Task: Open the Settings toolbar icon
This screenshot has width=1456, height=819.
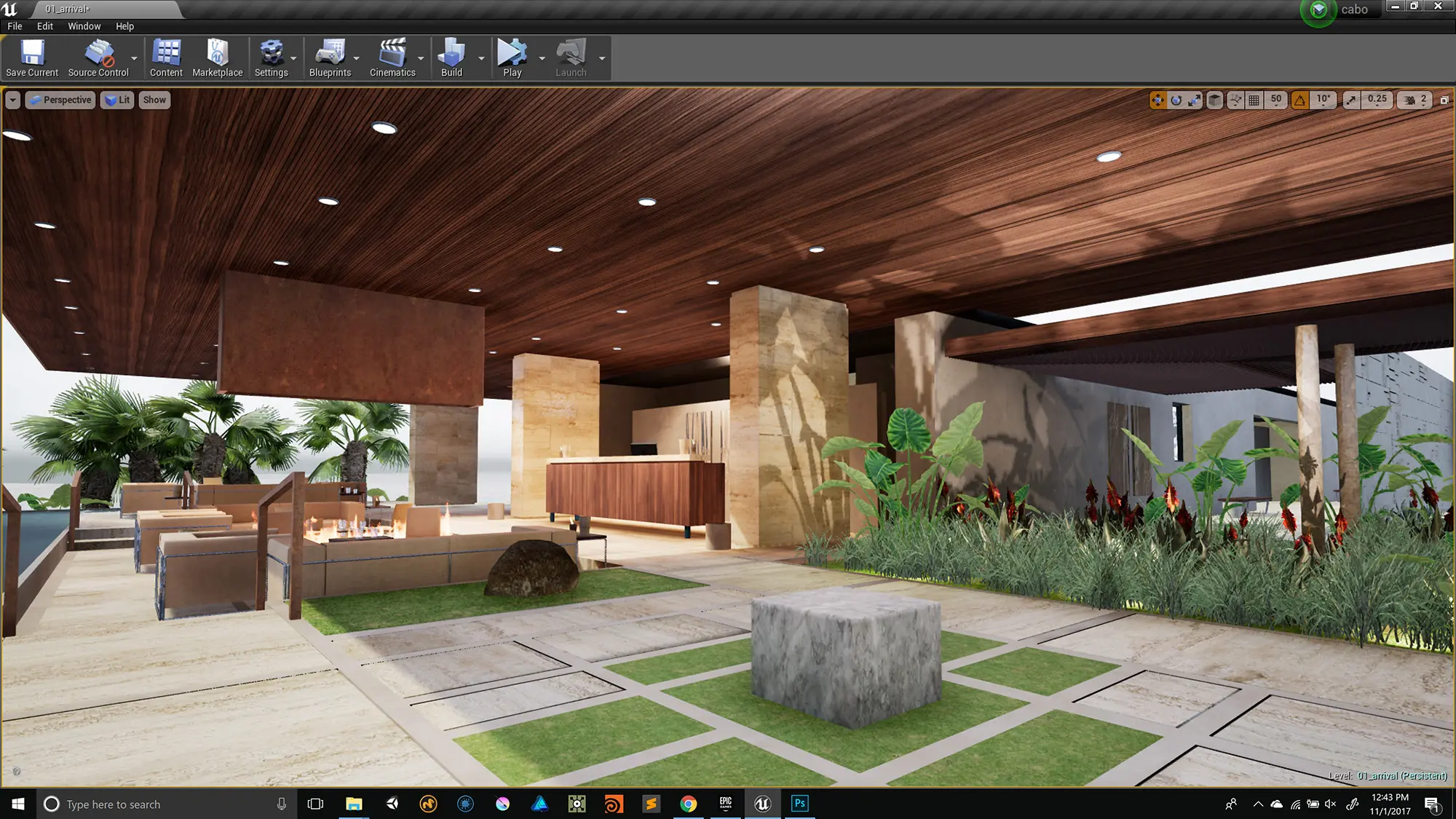Action: [272, 58]
